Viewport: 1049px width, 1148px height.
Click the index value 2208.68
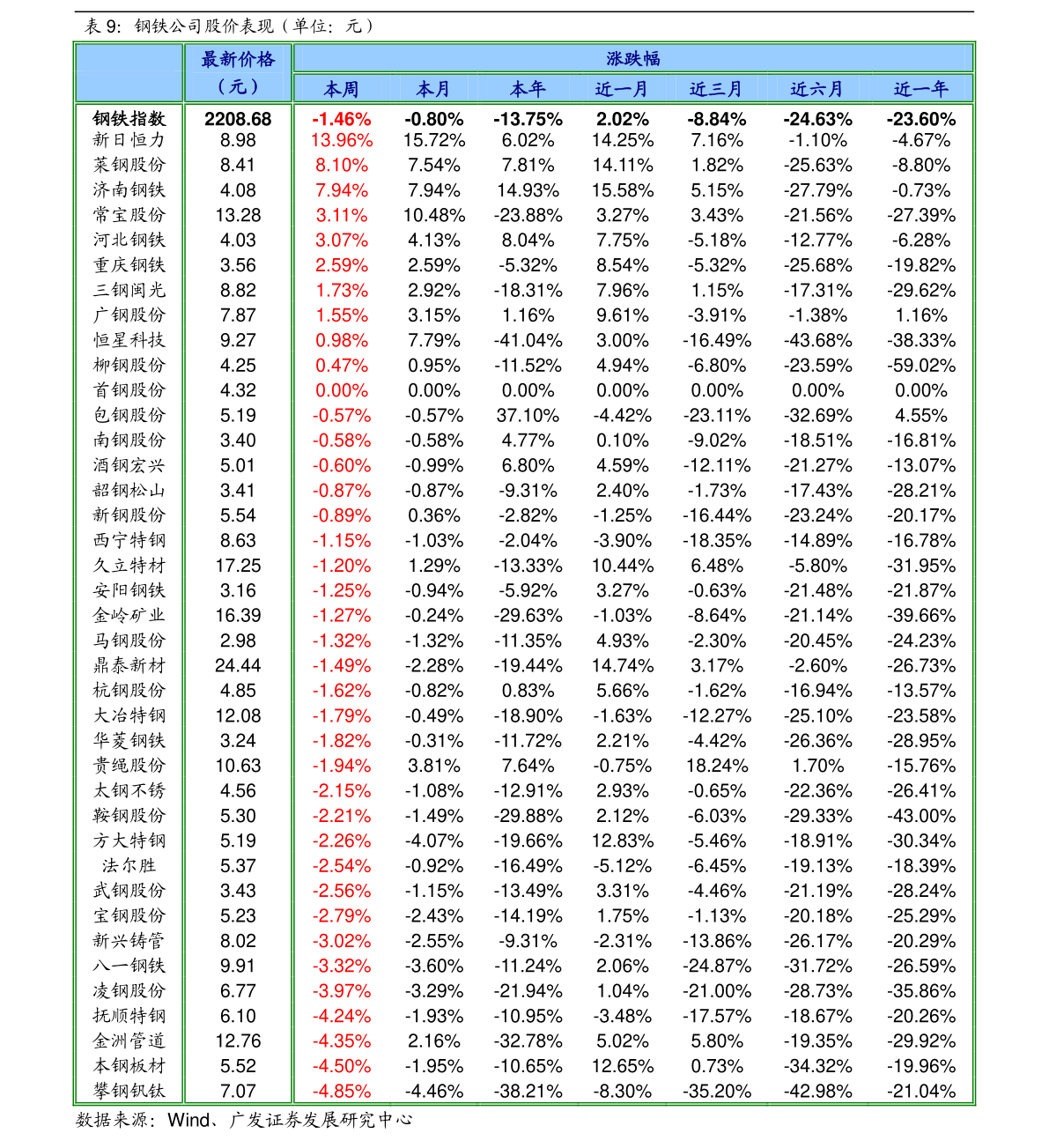click(x=238, y=119)
